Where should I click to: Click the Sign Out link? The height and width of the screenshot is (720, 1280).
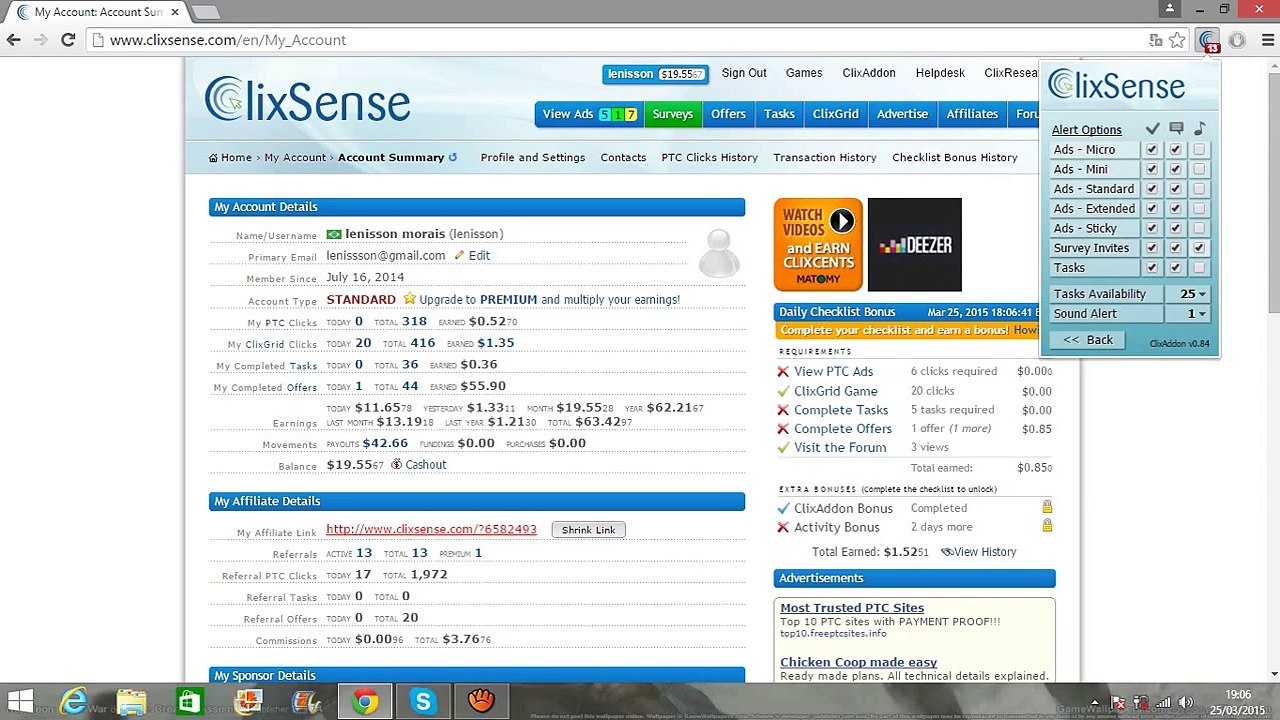[x=744, y=73]
